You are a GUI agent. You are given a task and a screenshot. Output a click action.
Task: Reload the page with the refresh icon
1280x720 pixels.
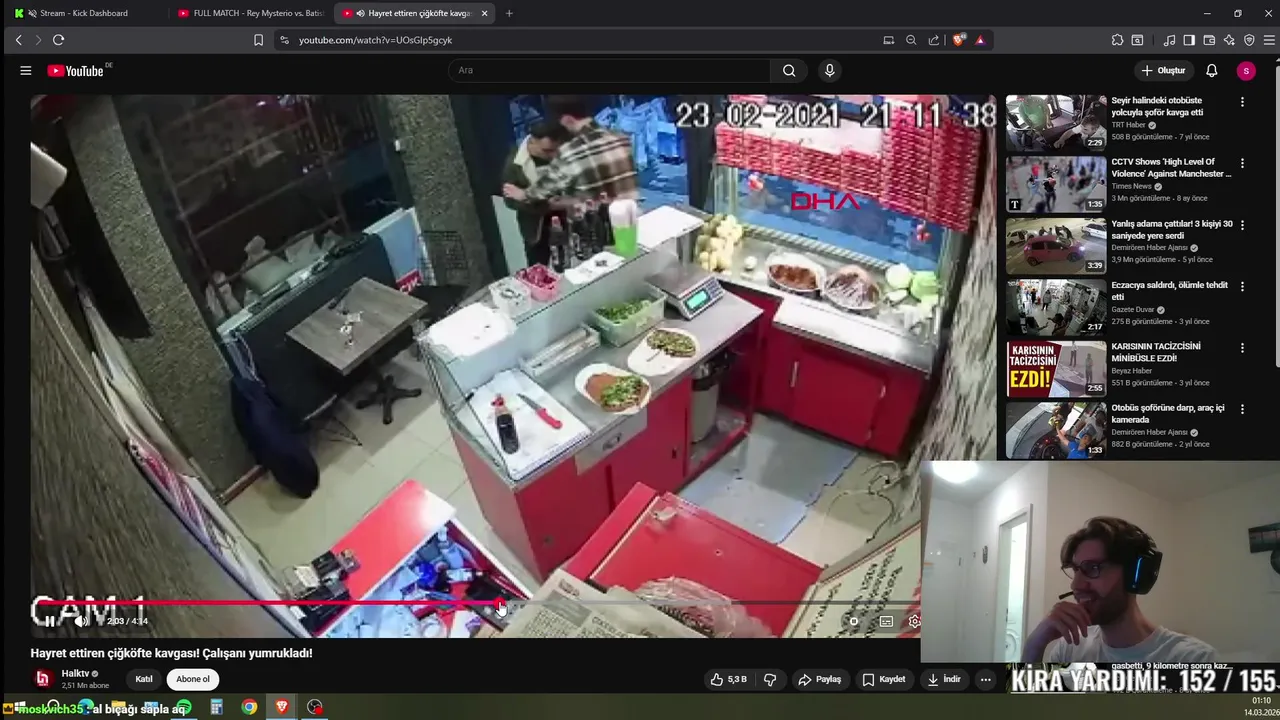pos(58,40)
